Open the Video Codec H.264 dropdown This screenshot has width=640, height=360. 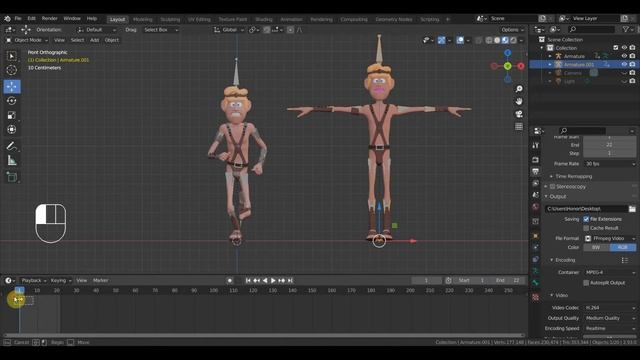click(x=610, y=308)
